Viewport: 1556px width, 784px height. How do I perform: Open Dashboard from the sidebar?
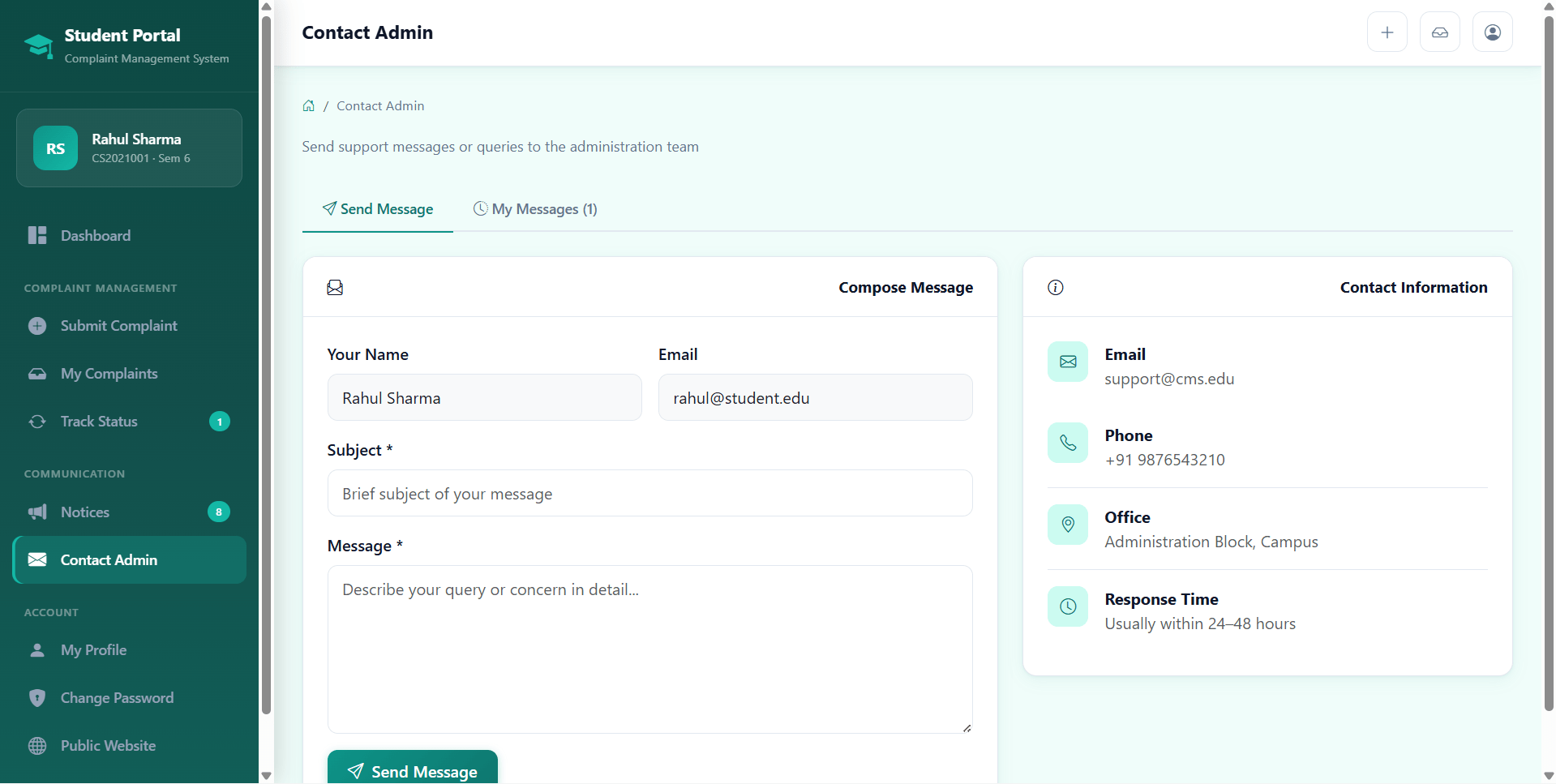tap(129, 236)
